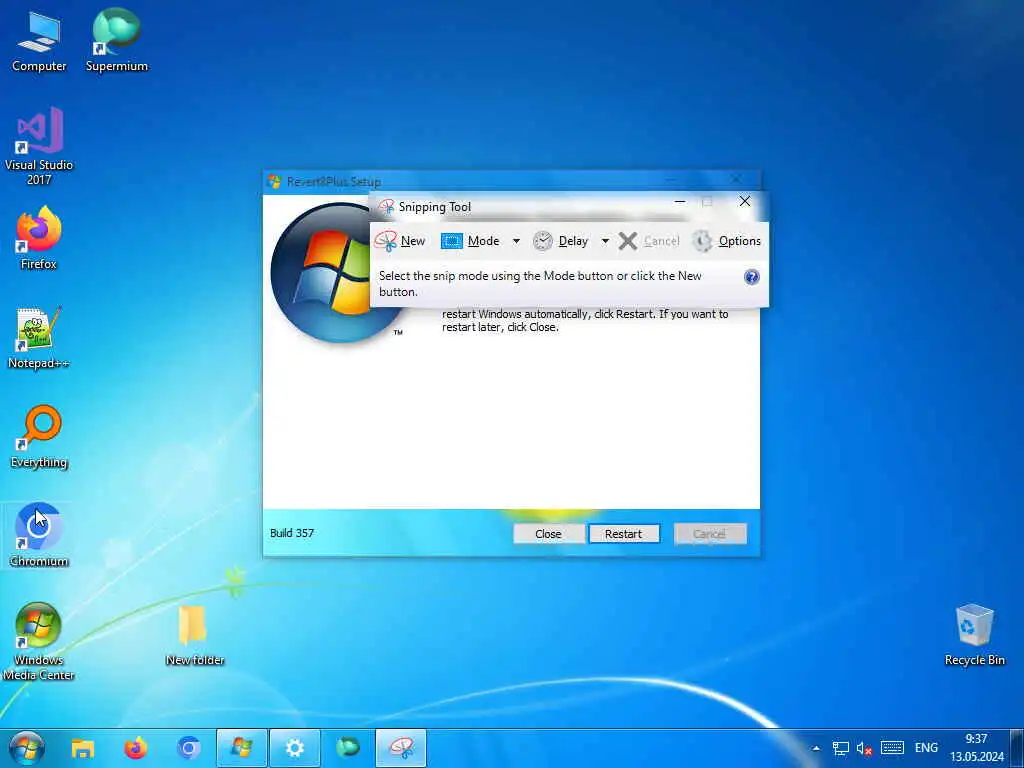The image size is (1024, 768).
Task: Launch Supermium from the taskbar
Action: pos(347,748)
